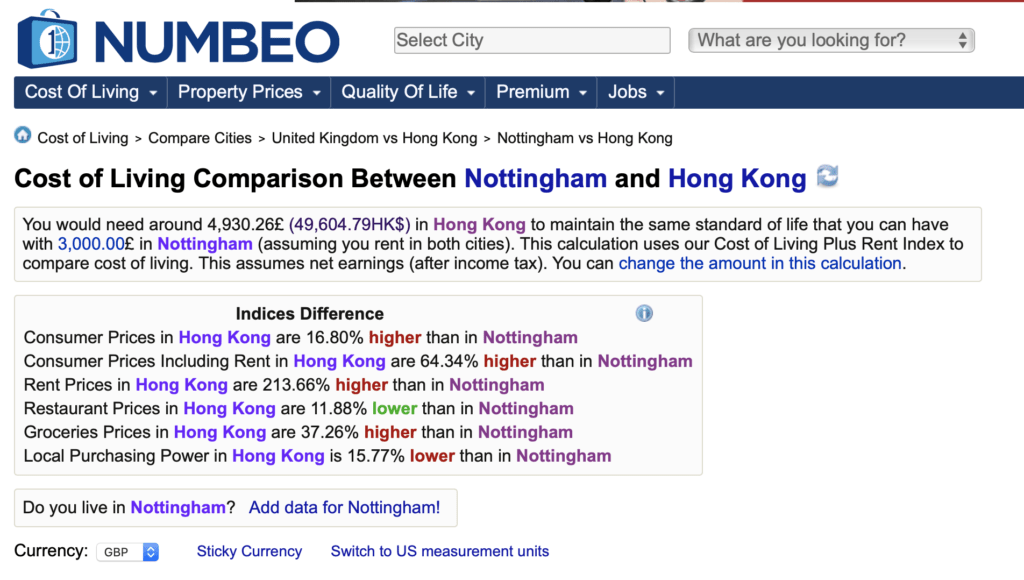1024x580 pixels.
Task: Click 'Switch to US measurement units' link
Action: [440, 551]
